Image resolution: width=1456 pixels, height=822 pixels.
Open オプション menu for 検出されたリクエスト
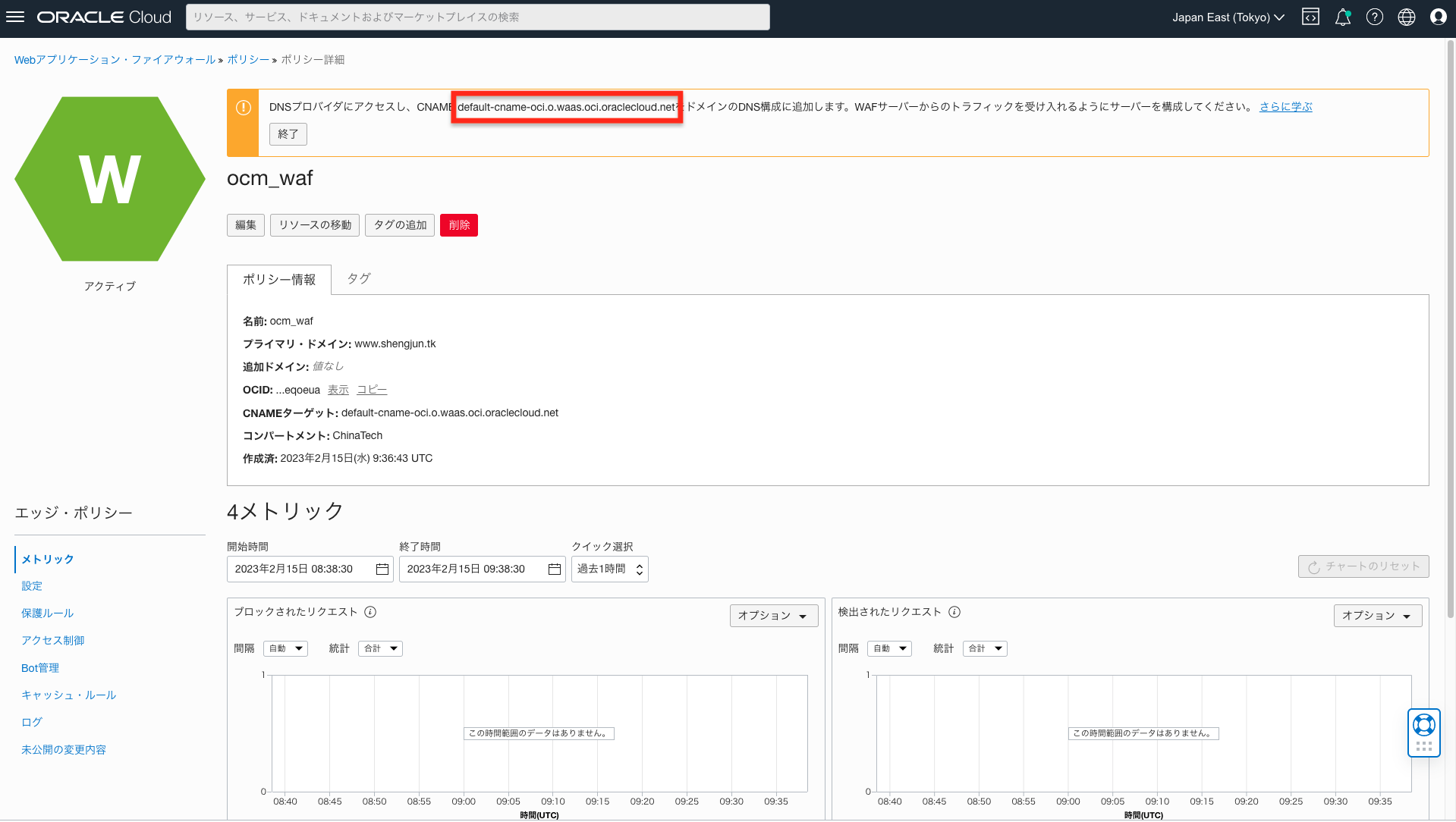point(1378,616)
